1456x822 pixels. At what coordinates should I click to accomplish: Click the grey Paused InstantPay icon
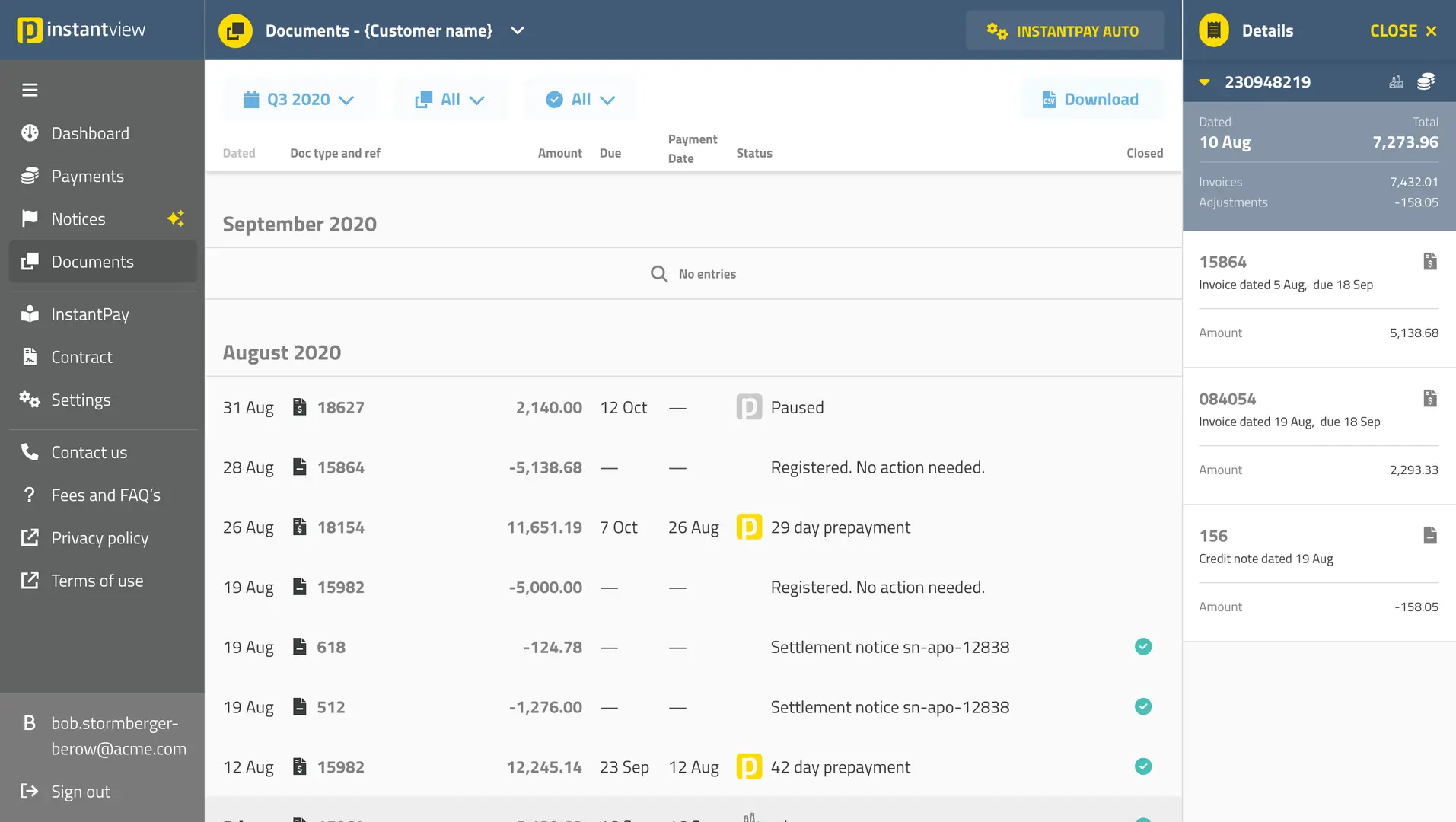click(x=749, y=407)
